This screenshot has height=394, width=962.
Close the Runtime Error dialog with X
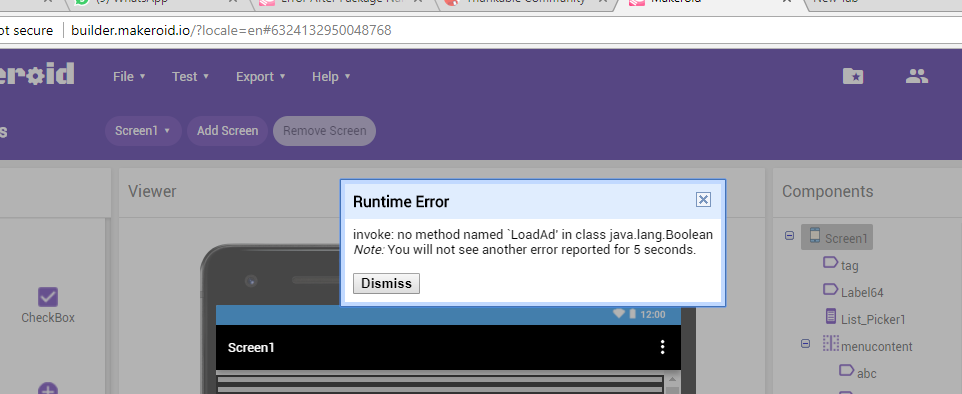tap(703, 199)
